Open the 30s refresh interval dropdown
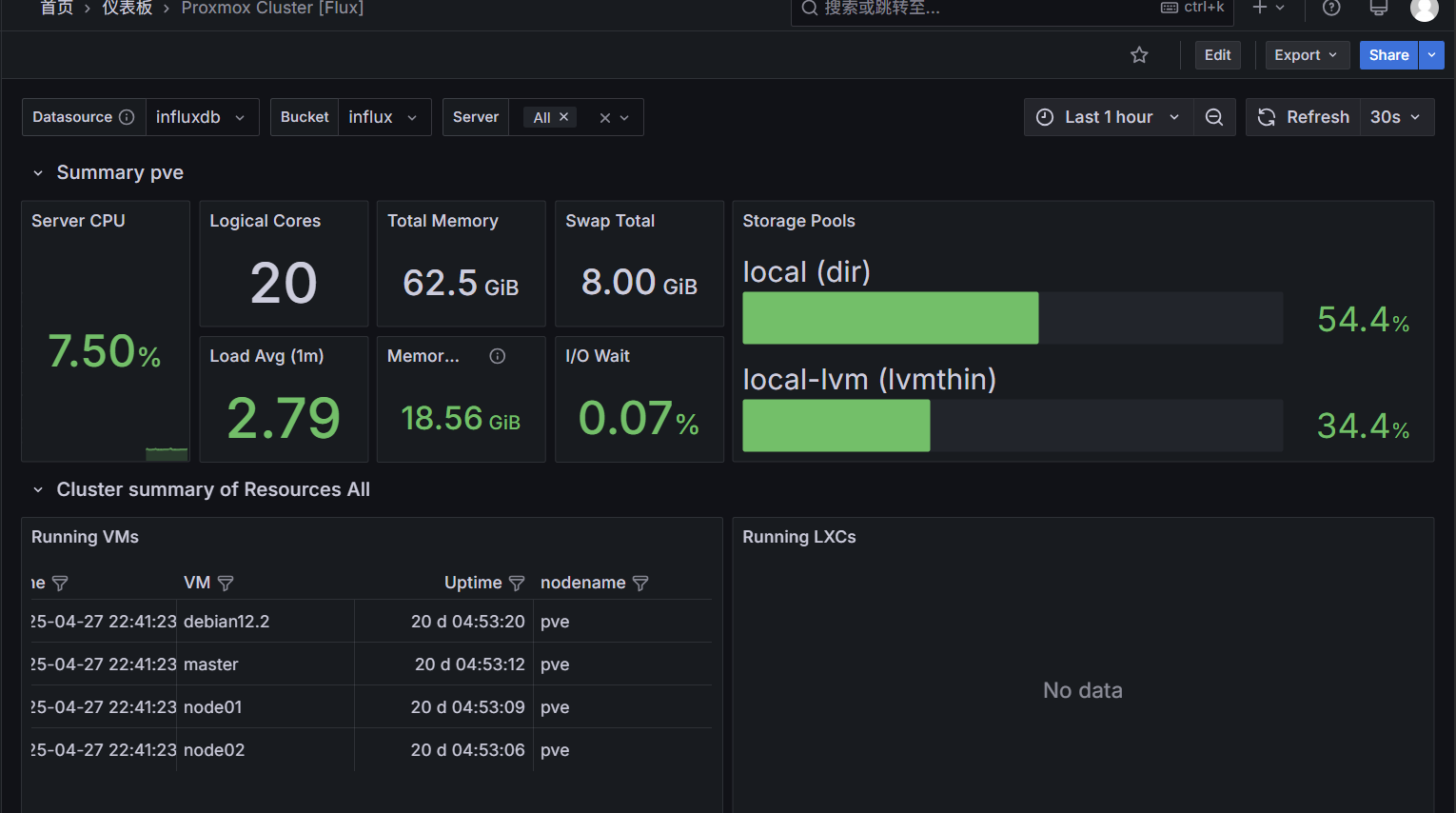 [1396, 117]
